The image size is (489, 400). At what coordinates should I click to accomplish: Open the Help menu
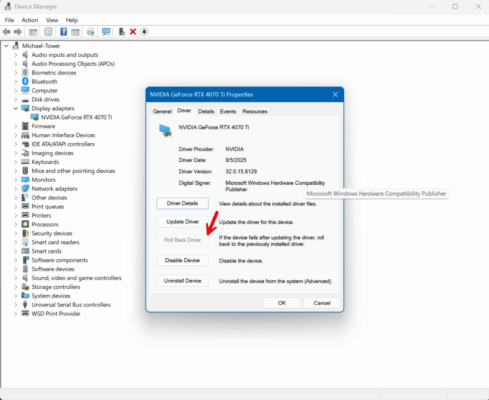(x=72, y=20)
